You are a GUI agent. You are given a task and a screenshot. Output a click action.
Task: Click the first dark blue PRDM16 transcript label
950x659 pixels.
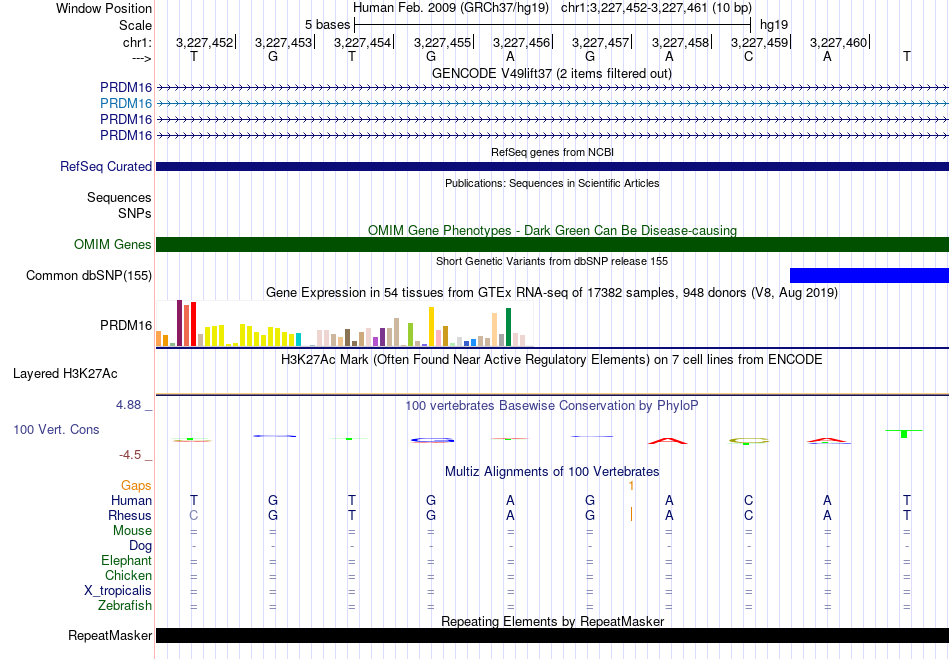(x=126, y=88)
